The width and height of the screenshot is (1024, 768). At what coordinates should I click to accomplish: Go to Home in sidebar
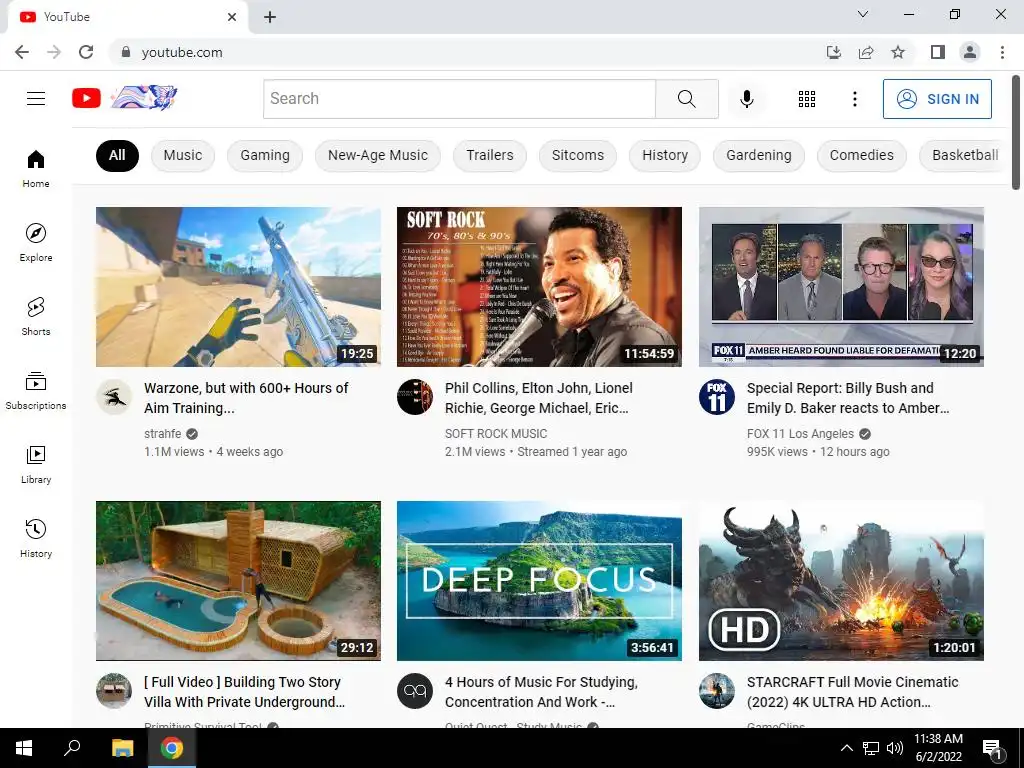[x=36, y=168]
